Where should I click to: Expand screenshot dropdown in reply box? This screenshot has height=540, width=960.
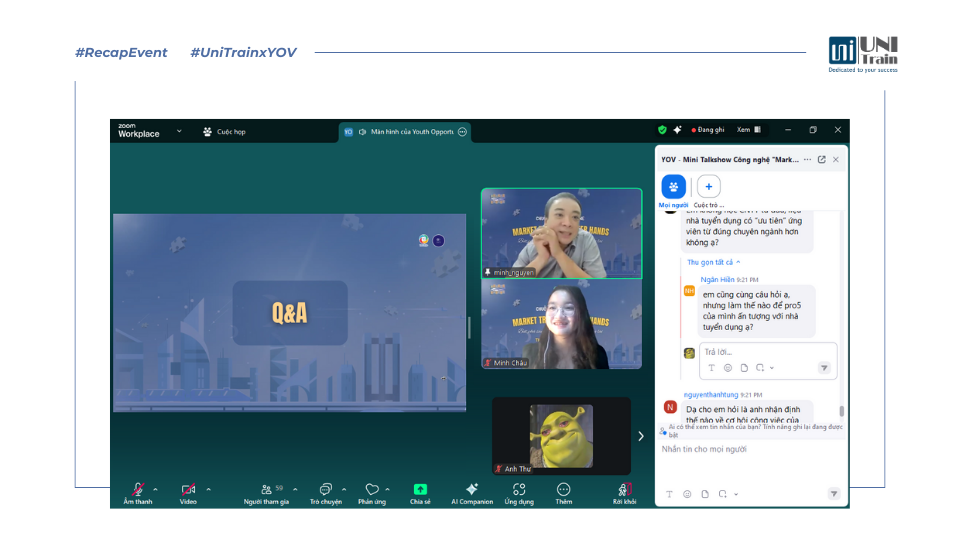(772, 368)
